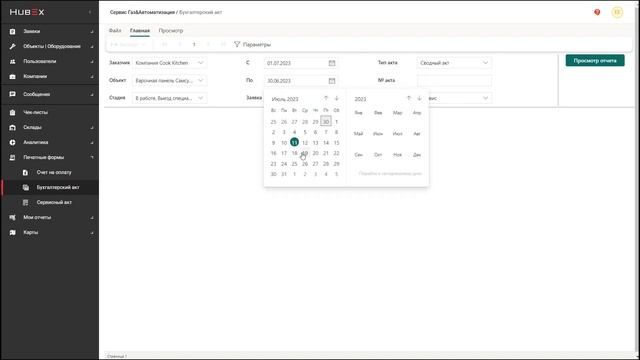This screenshot has height=360, width=640.
Task: Select day 15 in July calendar
Action: [336, 142]
